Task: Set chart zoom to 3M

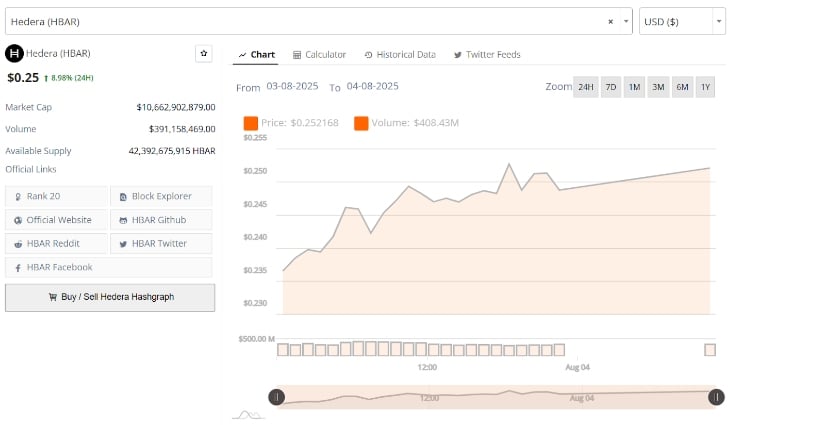Action: (658, 87)
